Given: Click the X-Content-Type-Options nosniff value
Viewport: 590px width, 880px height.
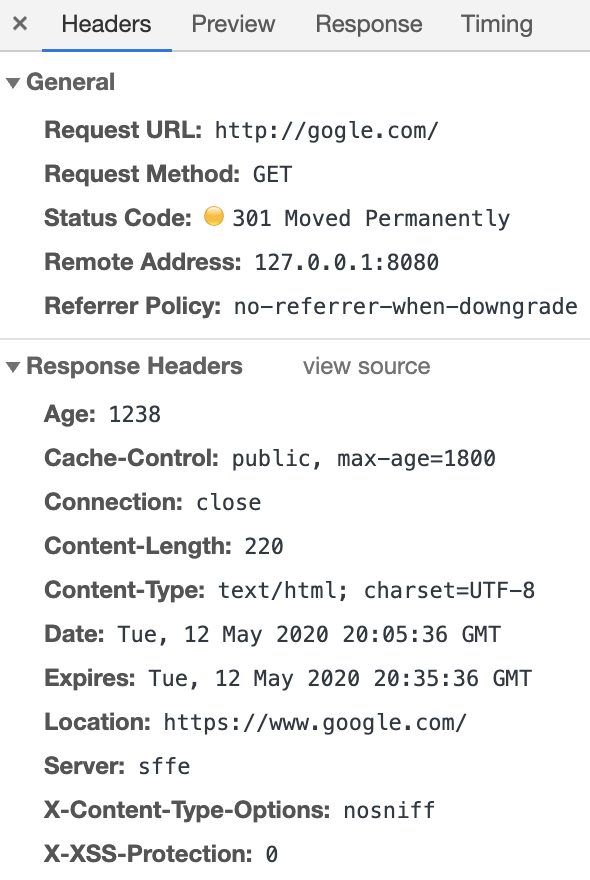Looking at the screenshot, I should [389, 810].
